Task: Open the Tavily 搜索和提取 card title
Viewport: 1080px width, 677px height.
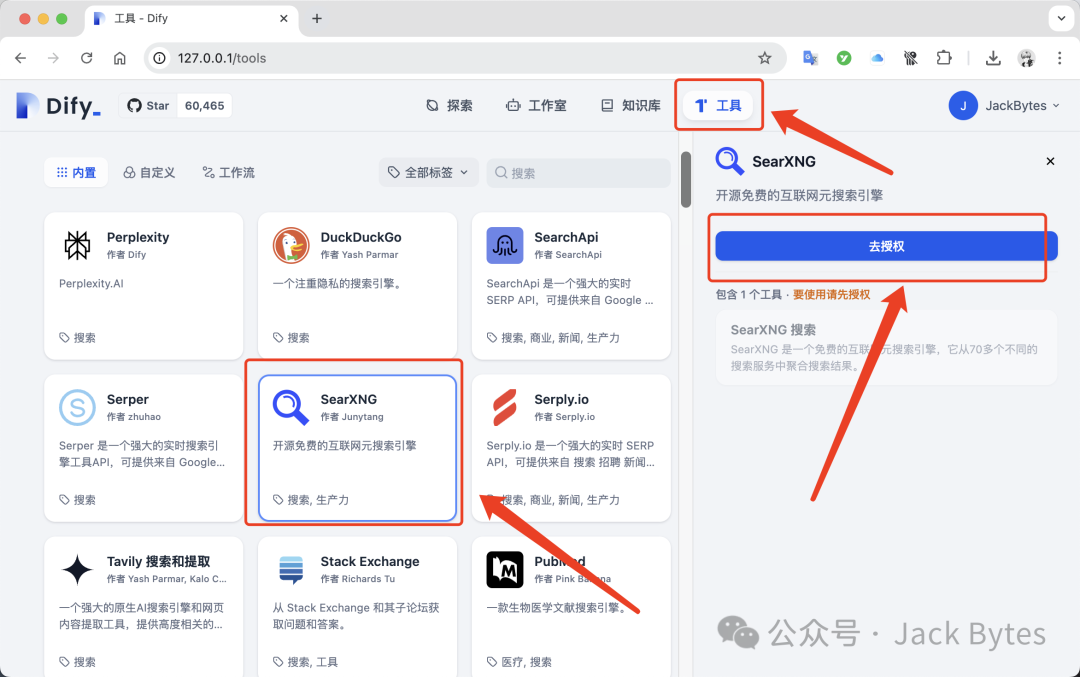Action: click(158, 561)
